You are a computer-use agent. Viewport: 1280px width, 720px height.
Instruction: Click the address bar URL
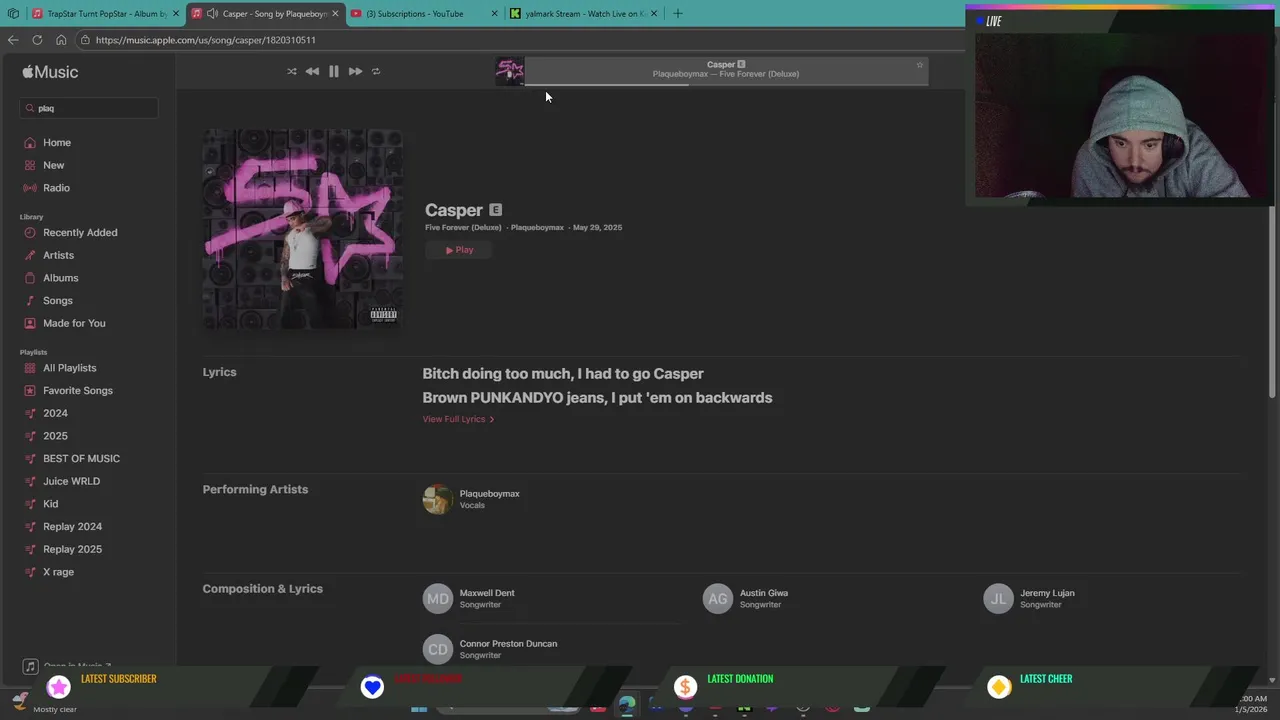pos(206,40)
